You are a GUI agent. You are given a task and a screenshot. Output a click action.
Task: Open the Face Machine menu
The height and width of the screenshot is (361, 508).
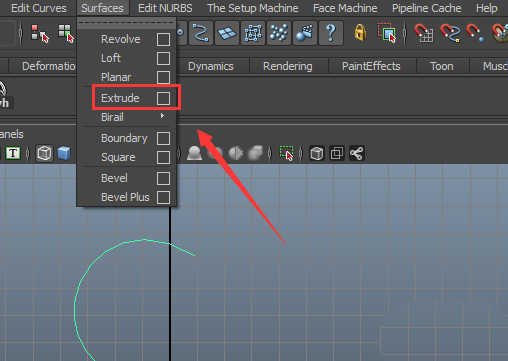click(x=345, y=8)
